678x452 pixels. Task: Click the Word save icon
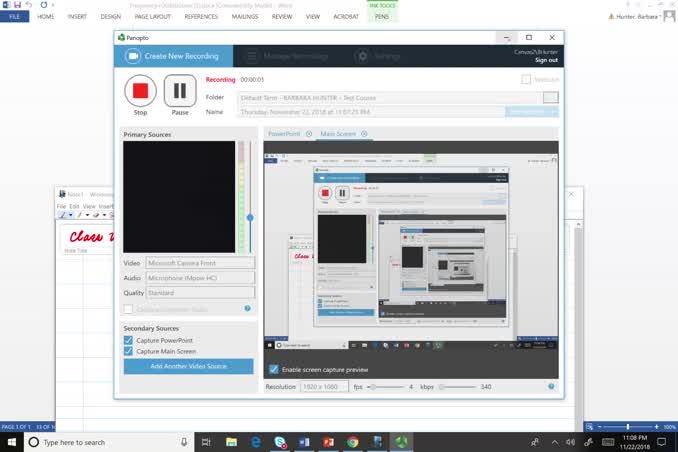[18, 5]
